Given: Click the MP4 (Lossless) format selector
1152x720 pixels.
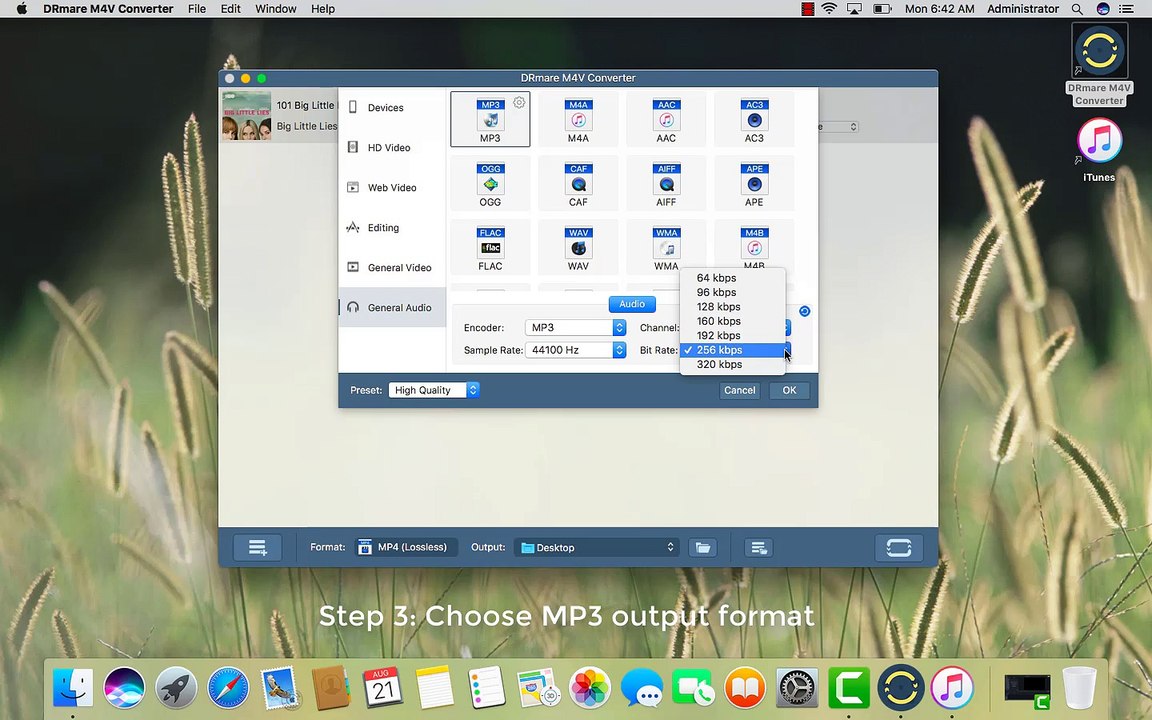Looking at the screenshot, I should [x=406, y=547].
